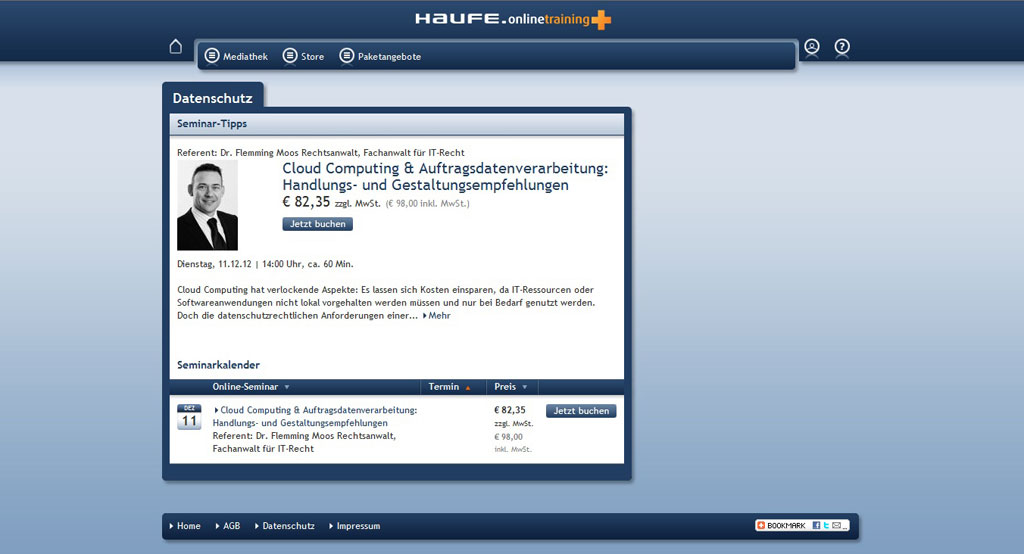Click the Seminarkalender heading
The height and width of the screenshot is (554, 1024).
pyautogui.click(x=218, y=365)
